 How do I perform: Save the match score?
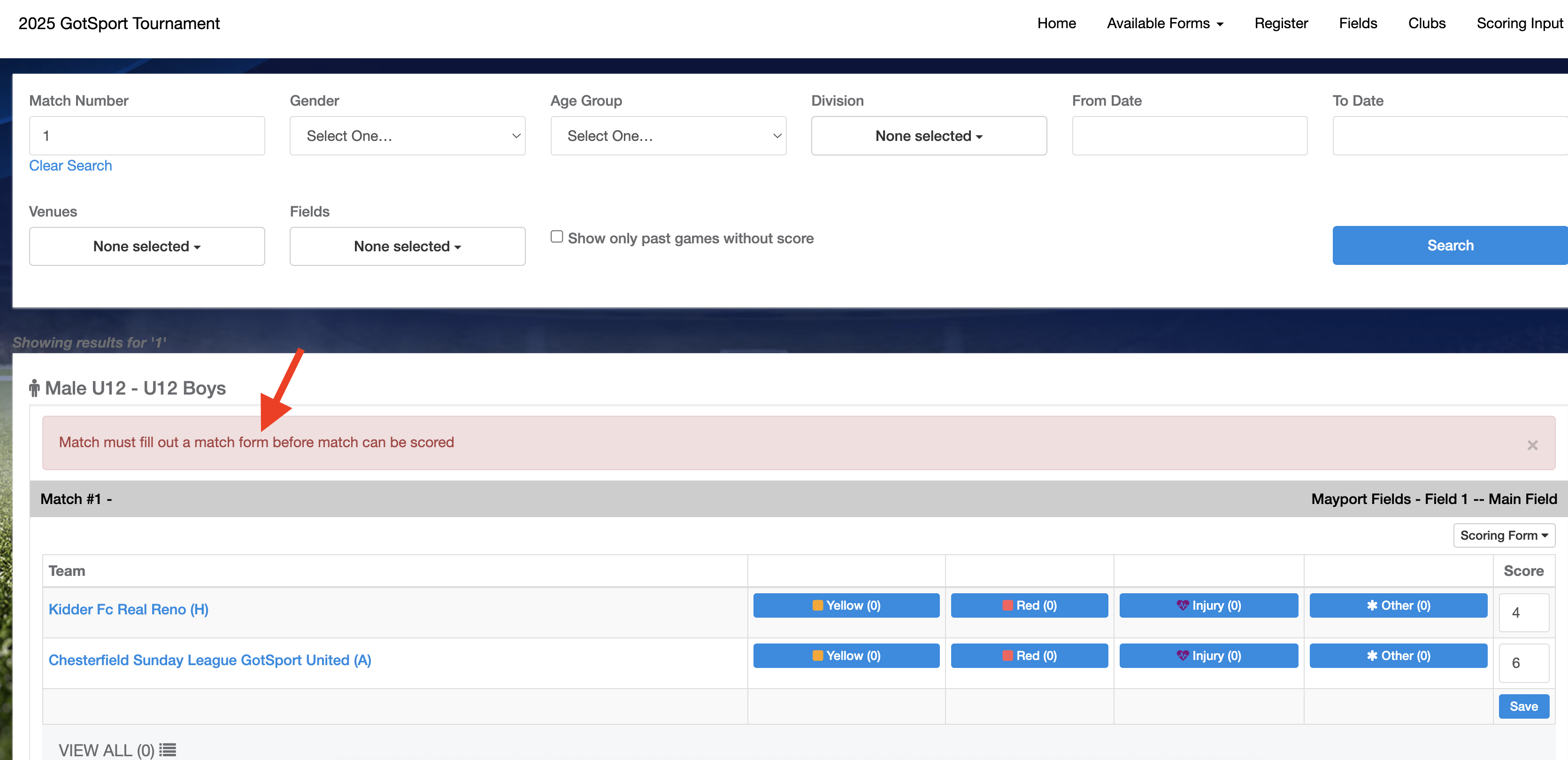[x=1523, y=706]
